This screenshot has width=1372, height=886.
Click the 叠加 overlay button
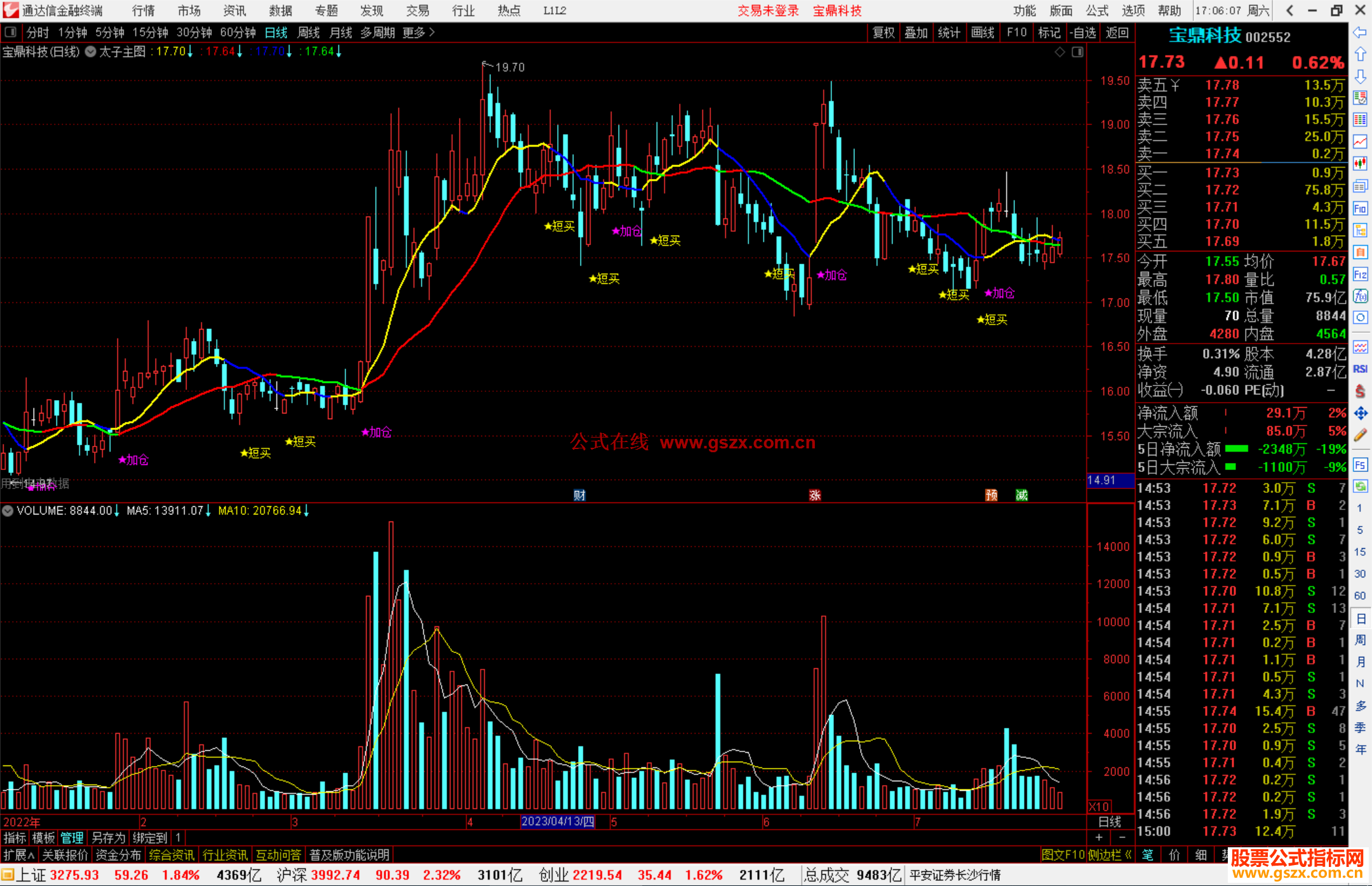pyautogui.click(x=916, y=32)
